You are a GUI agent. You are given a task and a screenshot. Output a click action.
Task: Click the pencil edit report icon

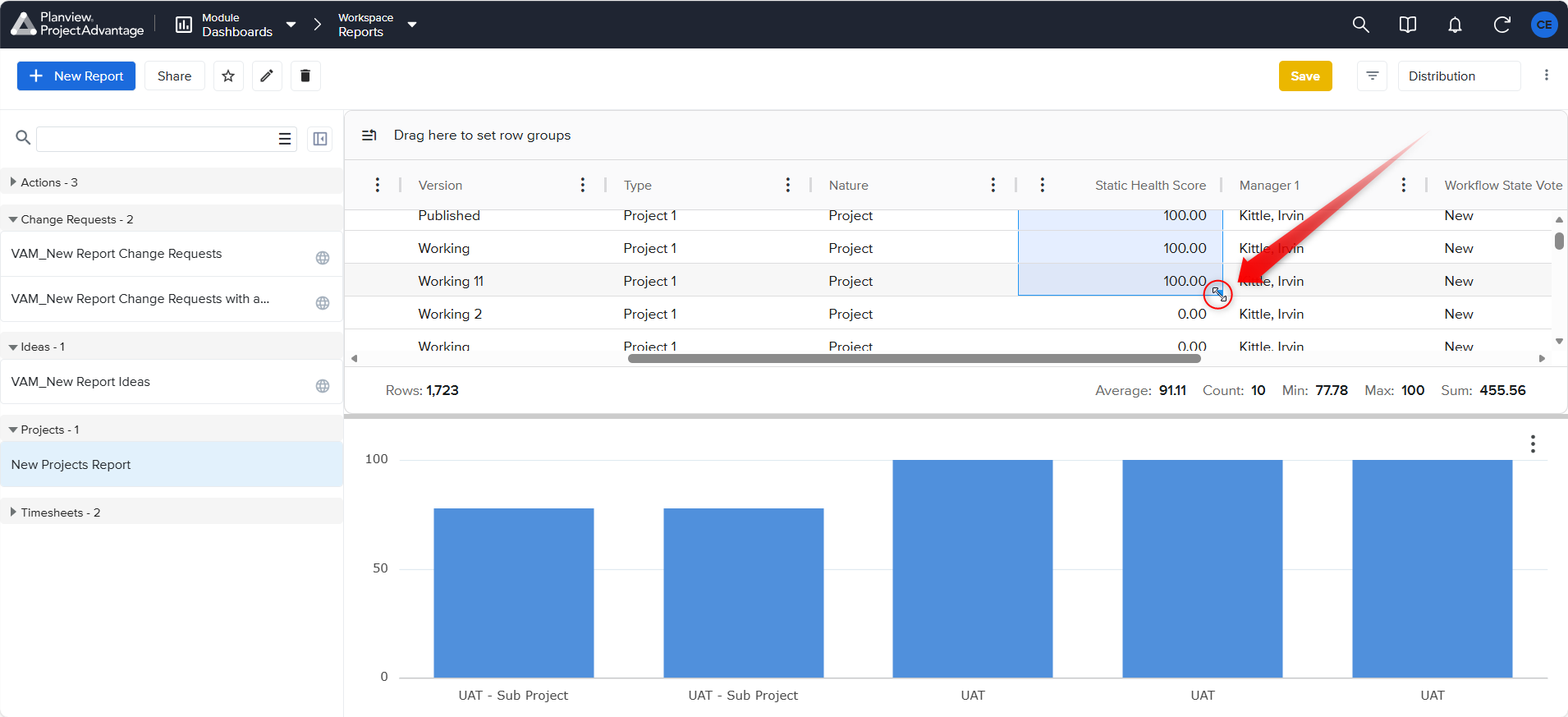267,76
